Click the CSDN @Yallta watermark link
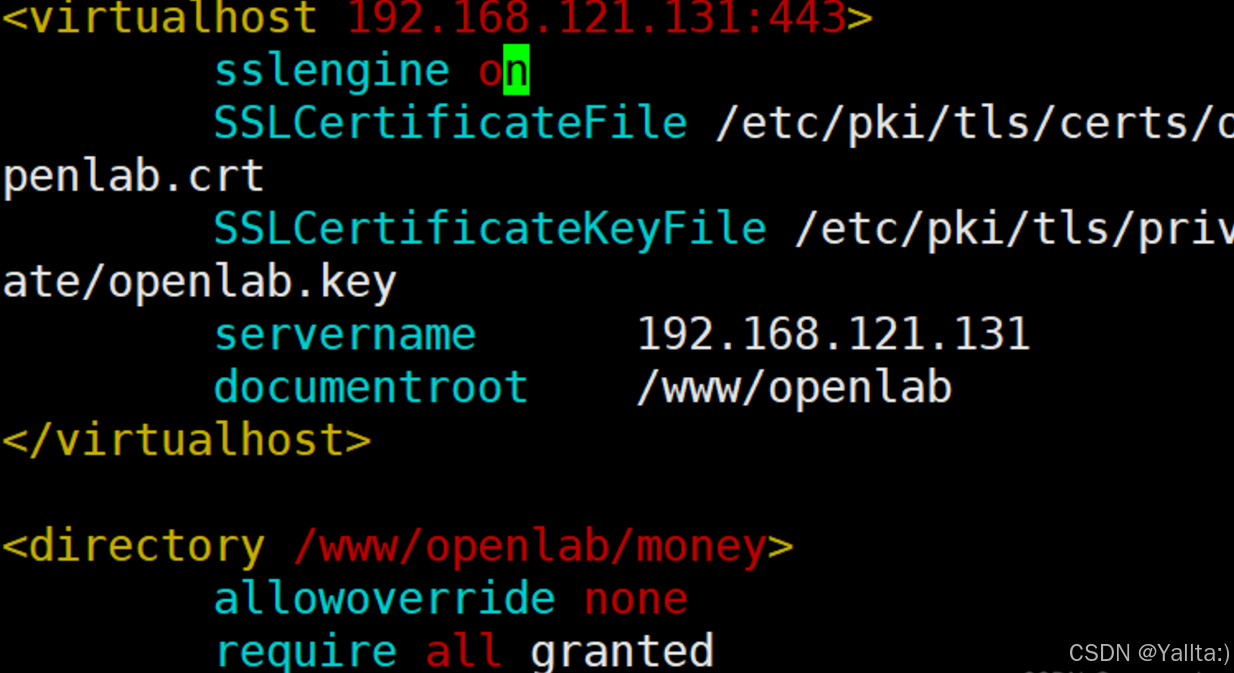1234x673 pixels. [x=1150, y=653]
